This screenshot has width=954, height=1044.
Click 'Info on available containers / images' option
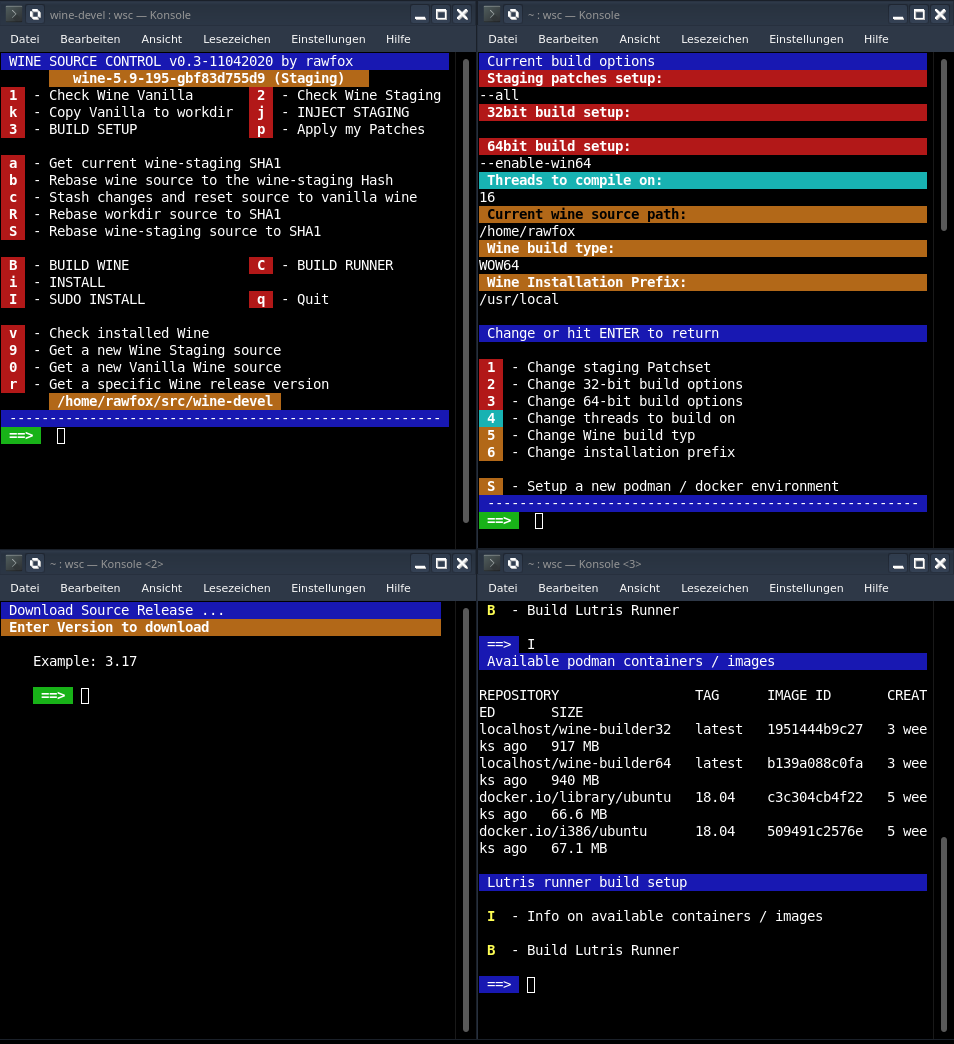[x=674, y=916]
